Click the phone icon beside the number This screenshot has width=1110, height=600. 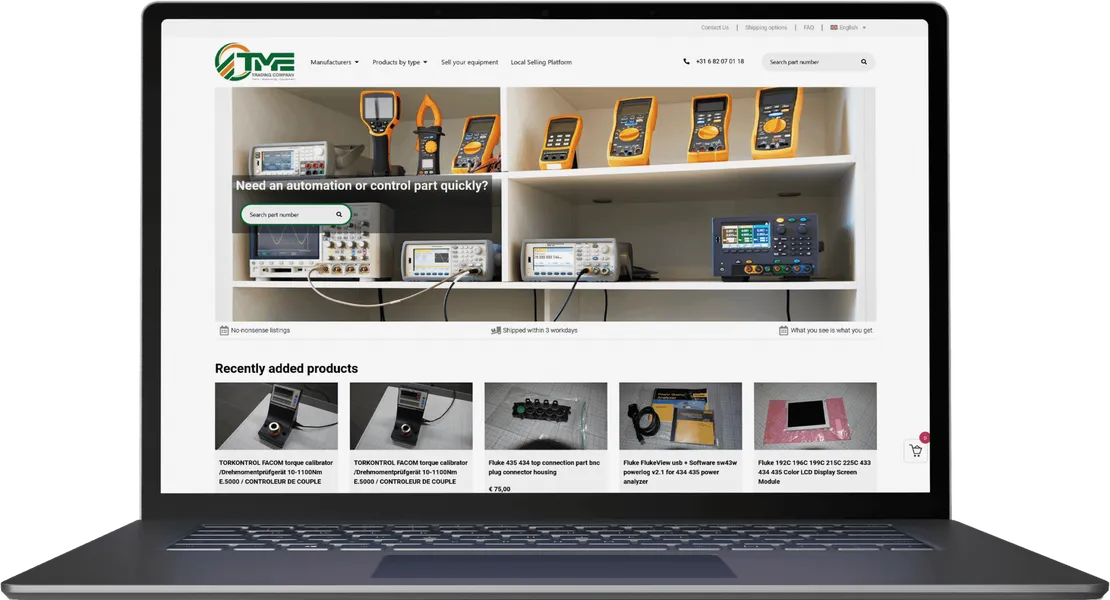click(686, 62)
